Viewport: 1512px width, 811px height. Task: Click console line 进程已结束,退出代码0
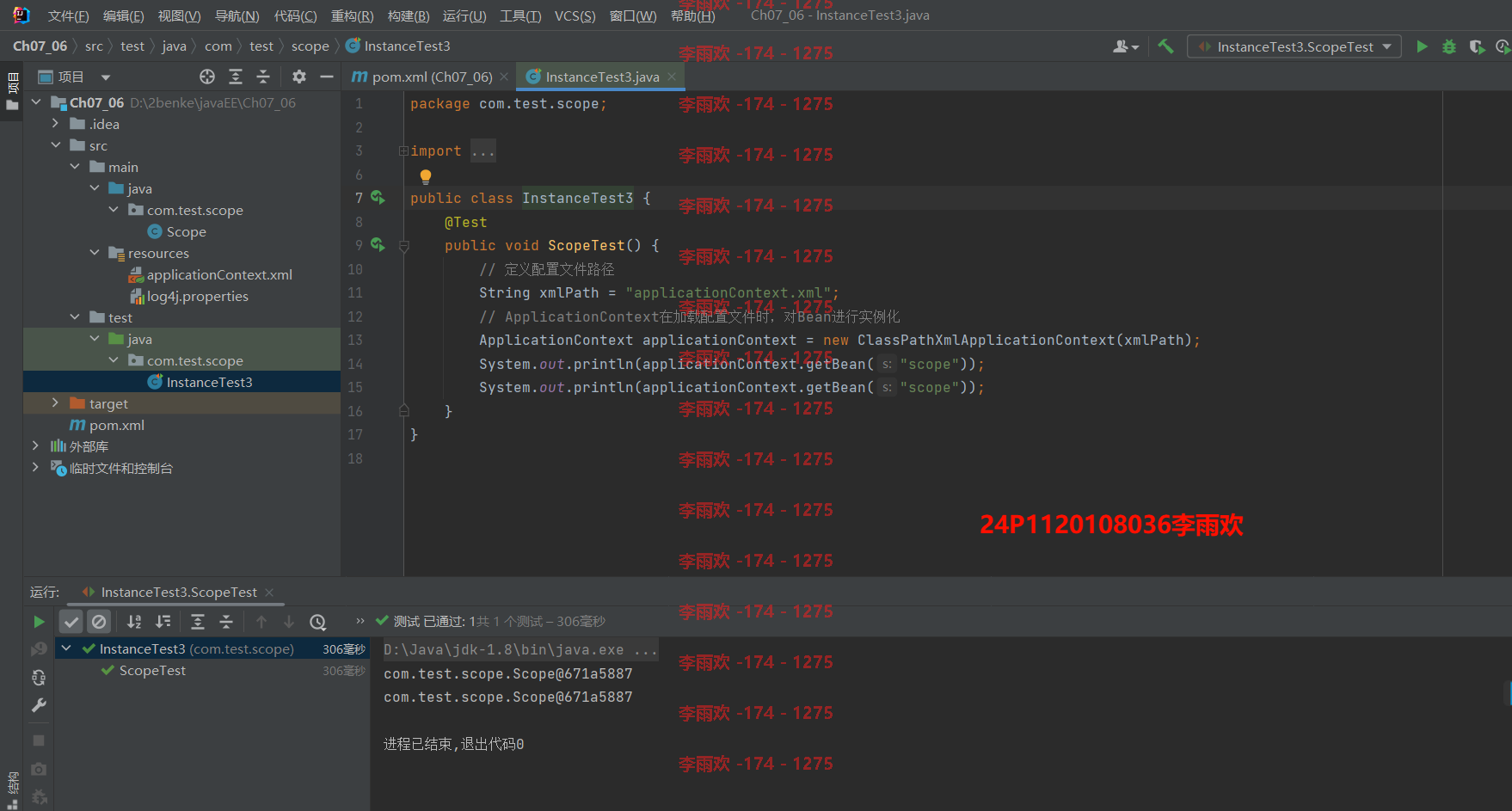(453, 744)
